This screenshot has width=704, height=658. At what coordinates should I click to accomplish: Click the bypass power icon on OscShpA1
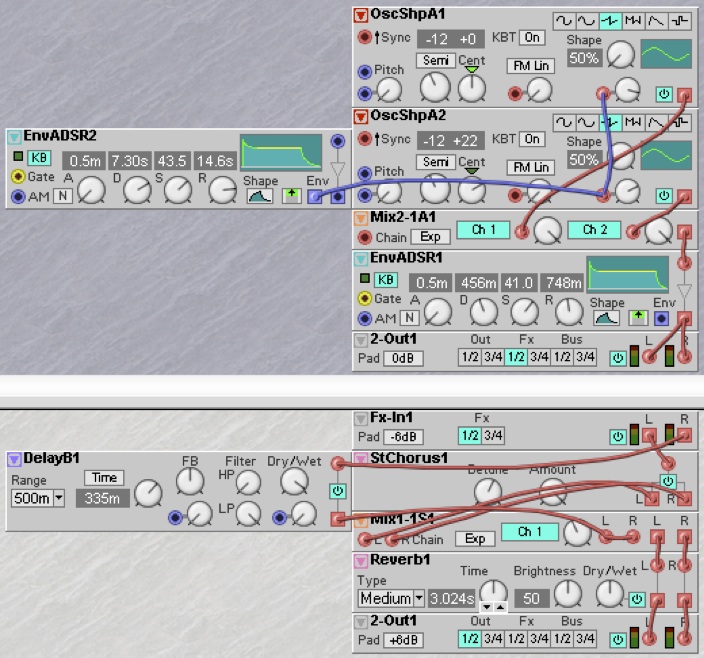(x=663, y=94)
